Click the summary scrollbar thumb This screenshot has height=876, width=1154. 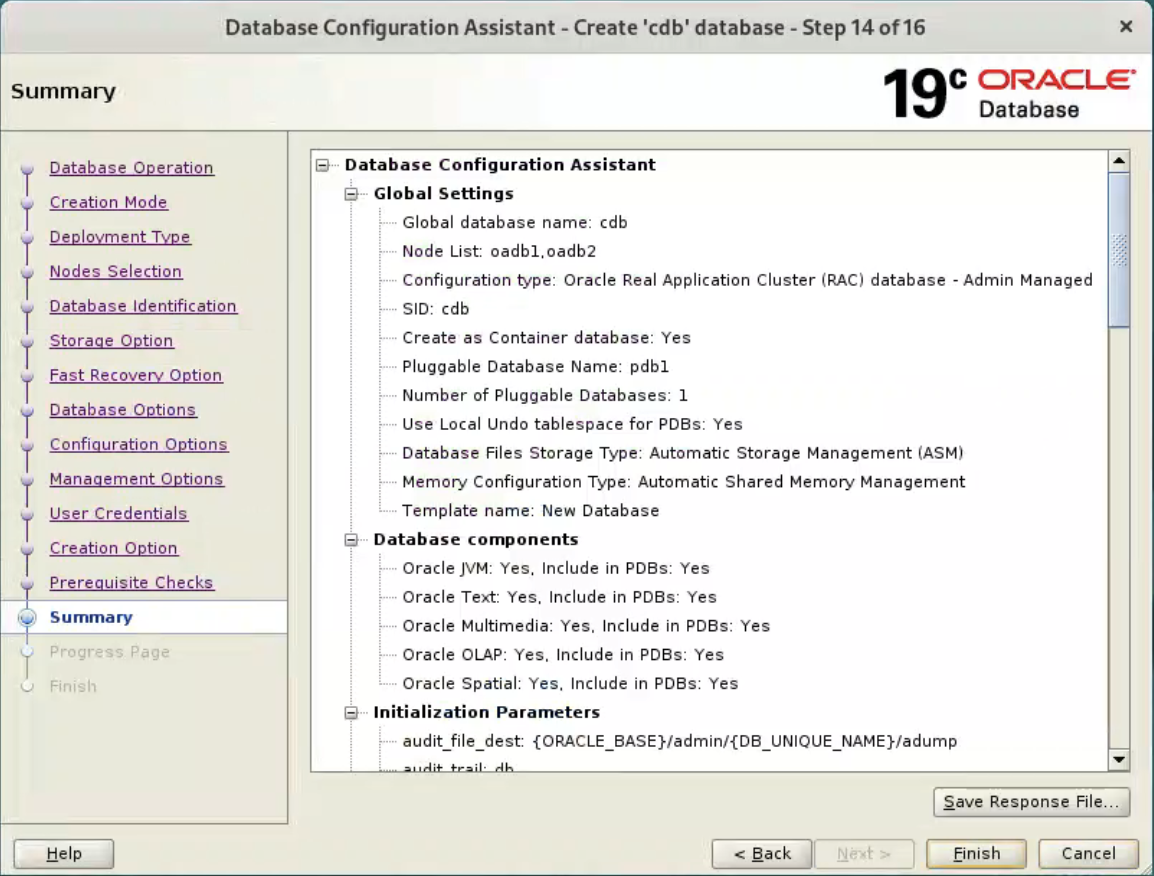tap(1119, 250)
